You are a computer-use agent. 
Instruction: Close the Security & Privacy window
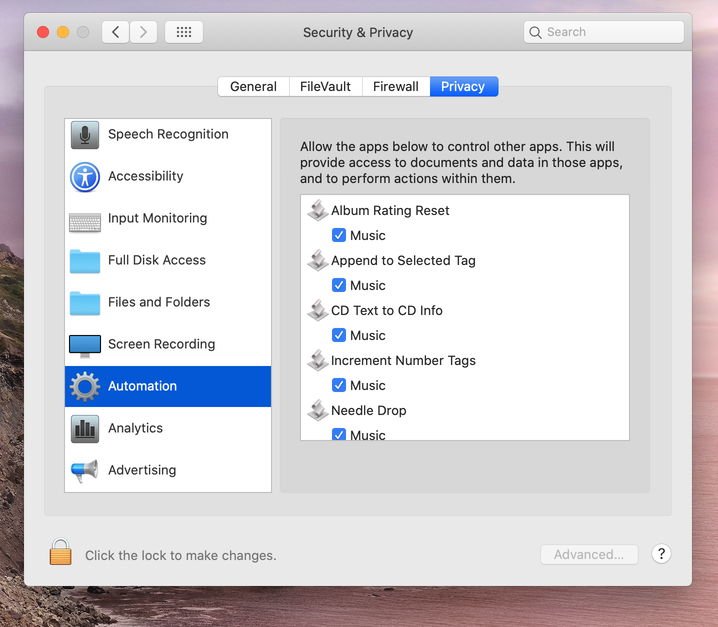43,32
